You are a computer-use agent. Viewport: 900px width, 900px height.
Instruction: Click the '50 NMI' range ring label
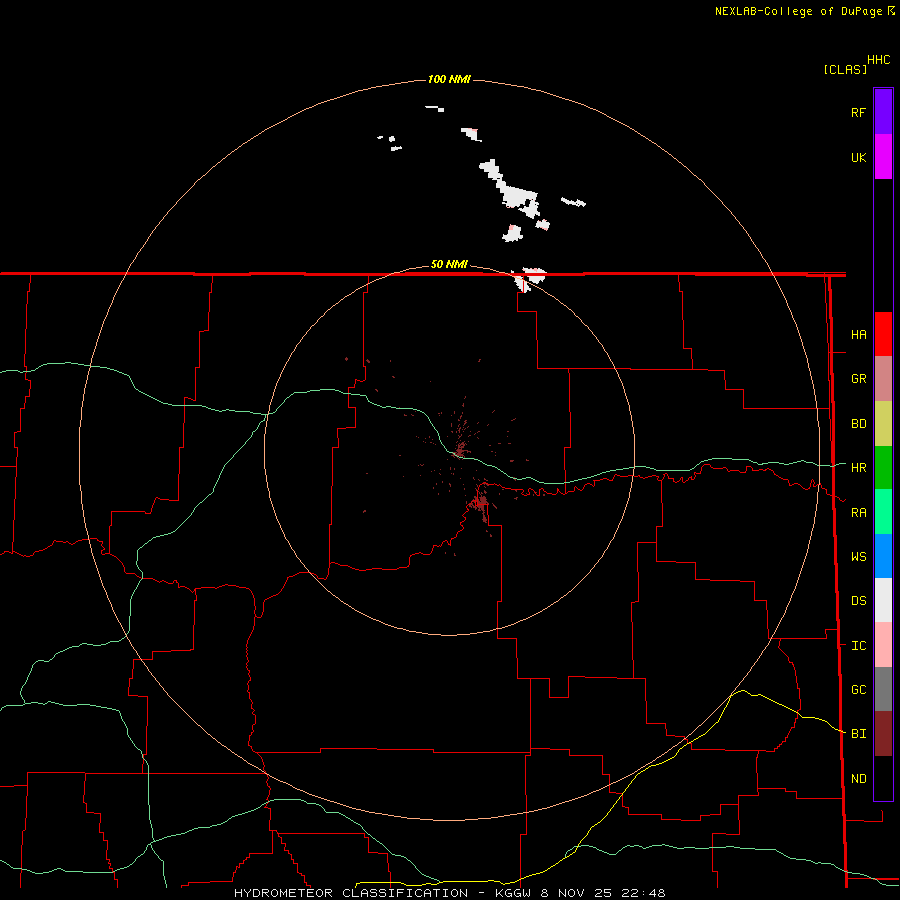click(x=449, y=264)
